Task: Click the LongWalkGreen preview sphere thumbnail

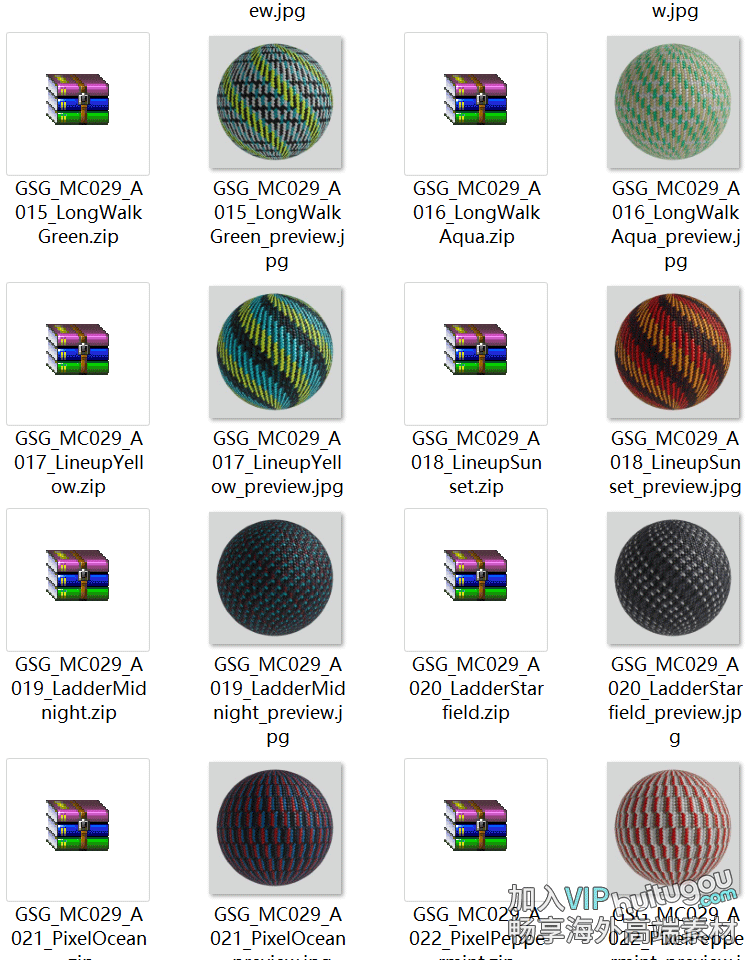Action: pos(276,102)
